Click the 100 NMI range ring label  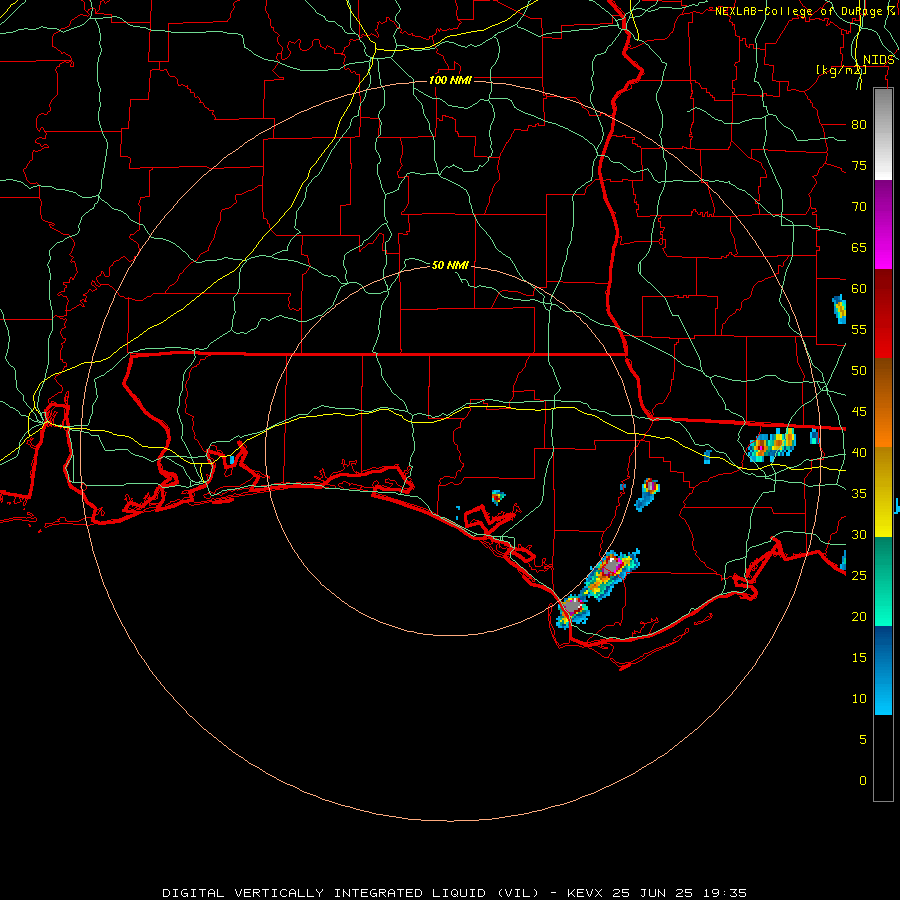click(x=450, y=80)
